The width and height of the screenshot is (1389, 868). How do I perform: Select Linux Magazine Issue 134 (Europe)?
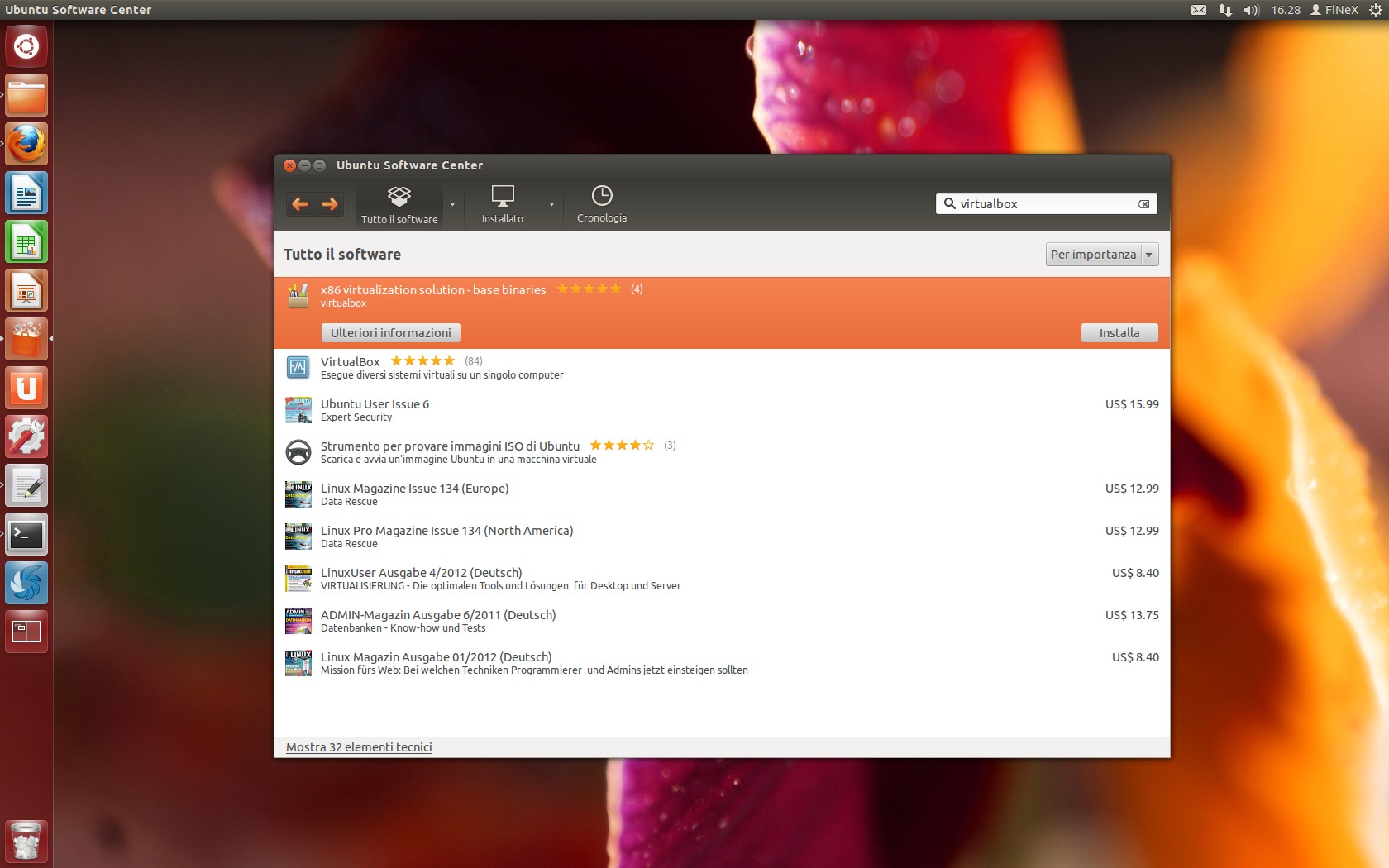(722, 494)
